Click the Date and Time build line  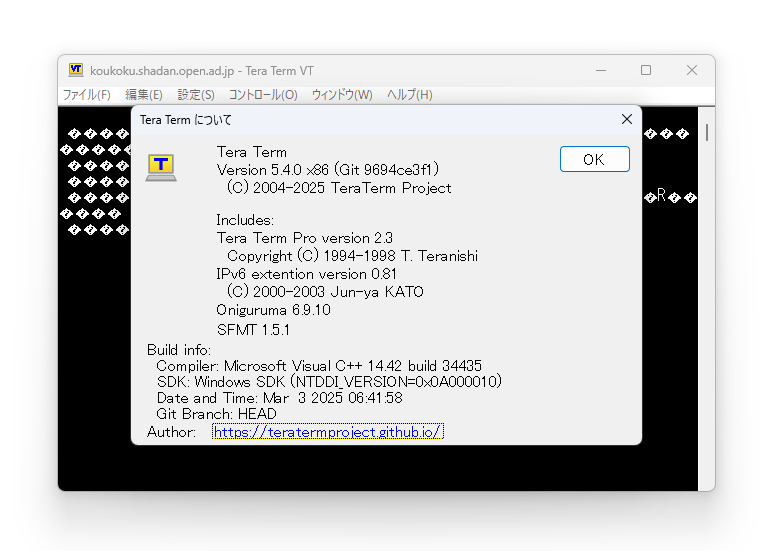coord(279,398)
